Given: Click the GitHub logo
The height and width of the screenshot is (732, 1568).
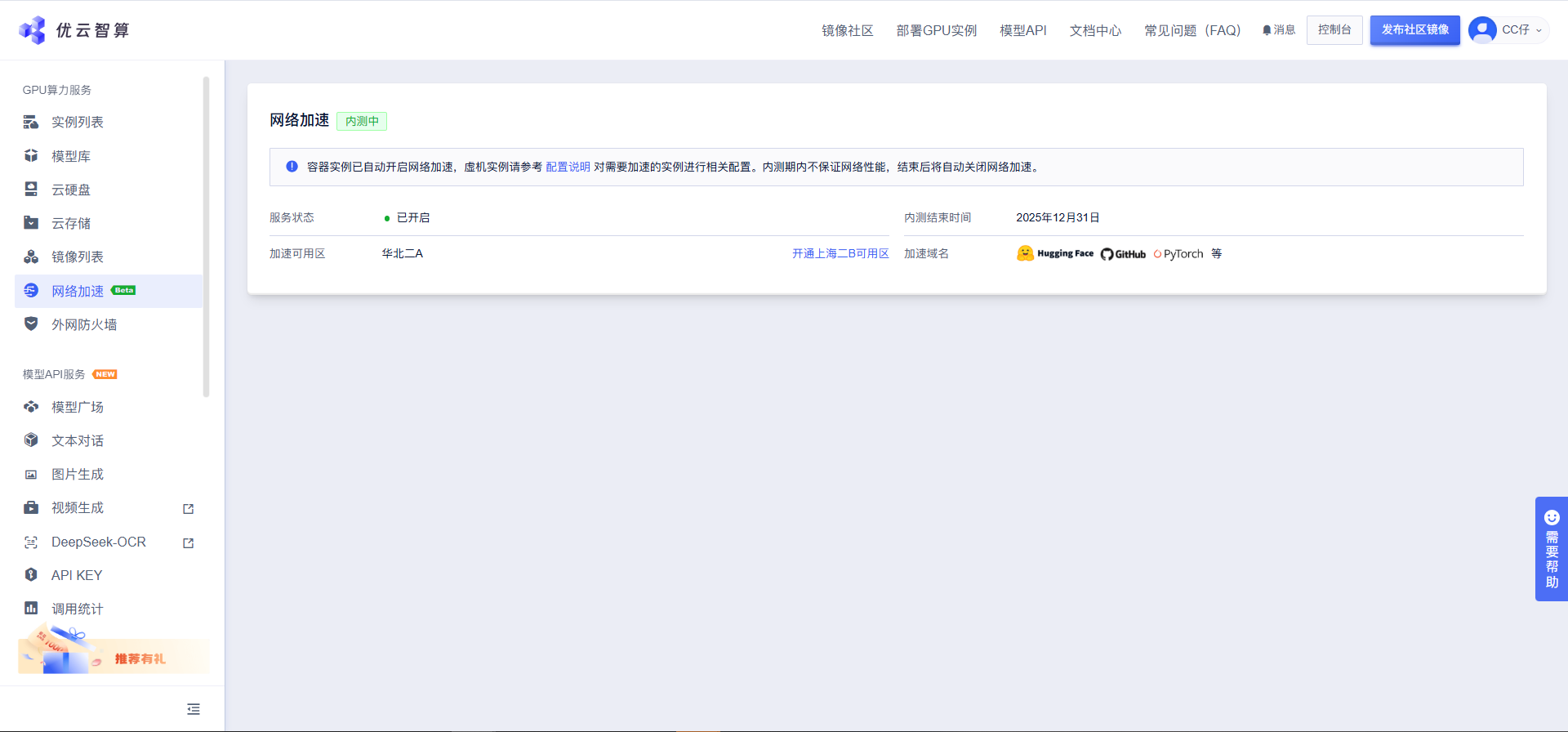Looking at the screenshot, I should [x=1123, y=254].
